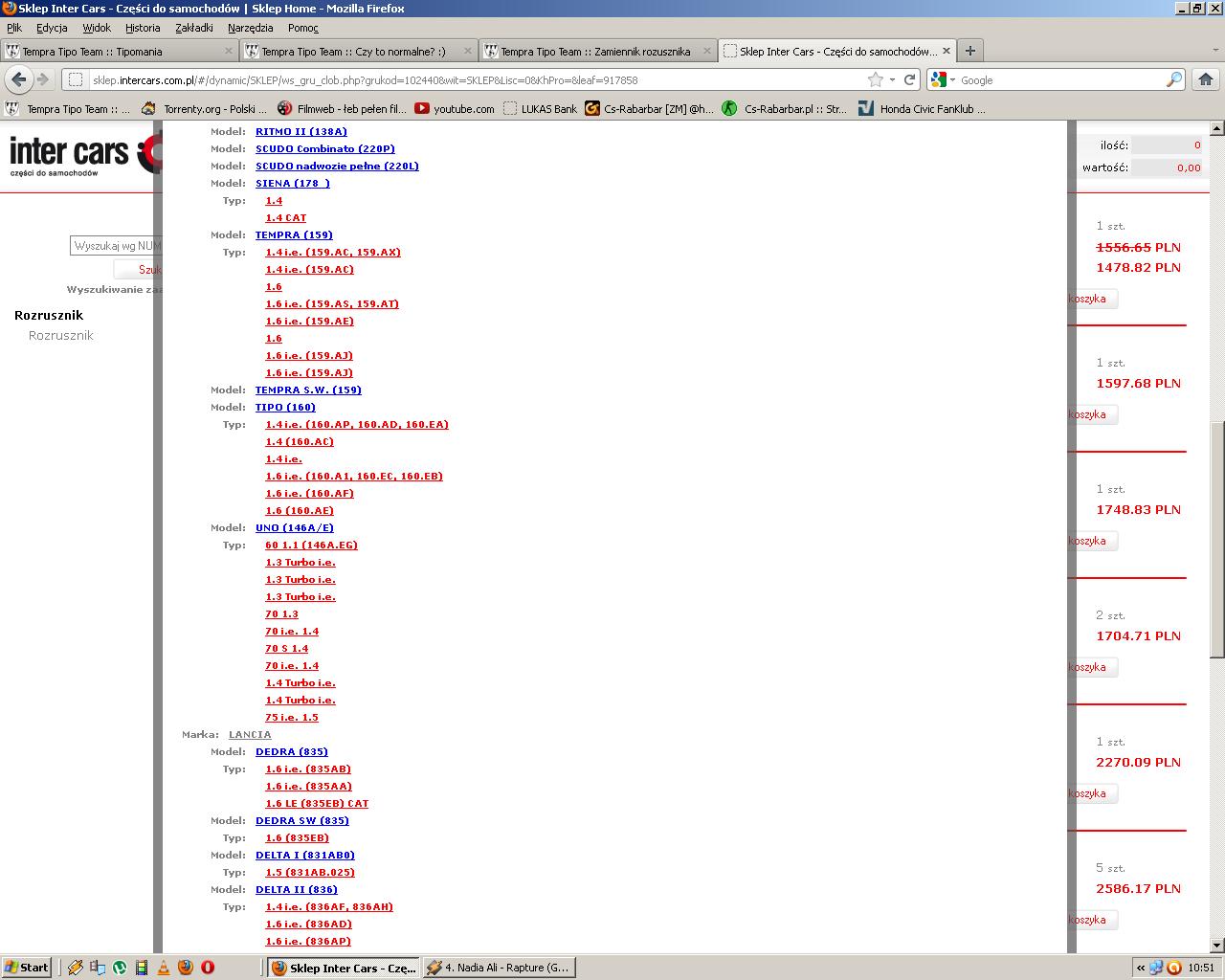Select type 1.6 i.e. (159.AE)
Image resolution: width=1225 pixels, height=980 pixels.
point(310,321)
